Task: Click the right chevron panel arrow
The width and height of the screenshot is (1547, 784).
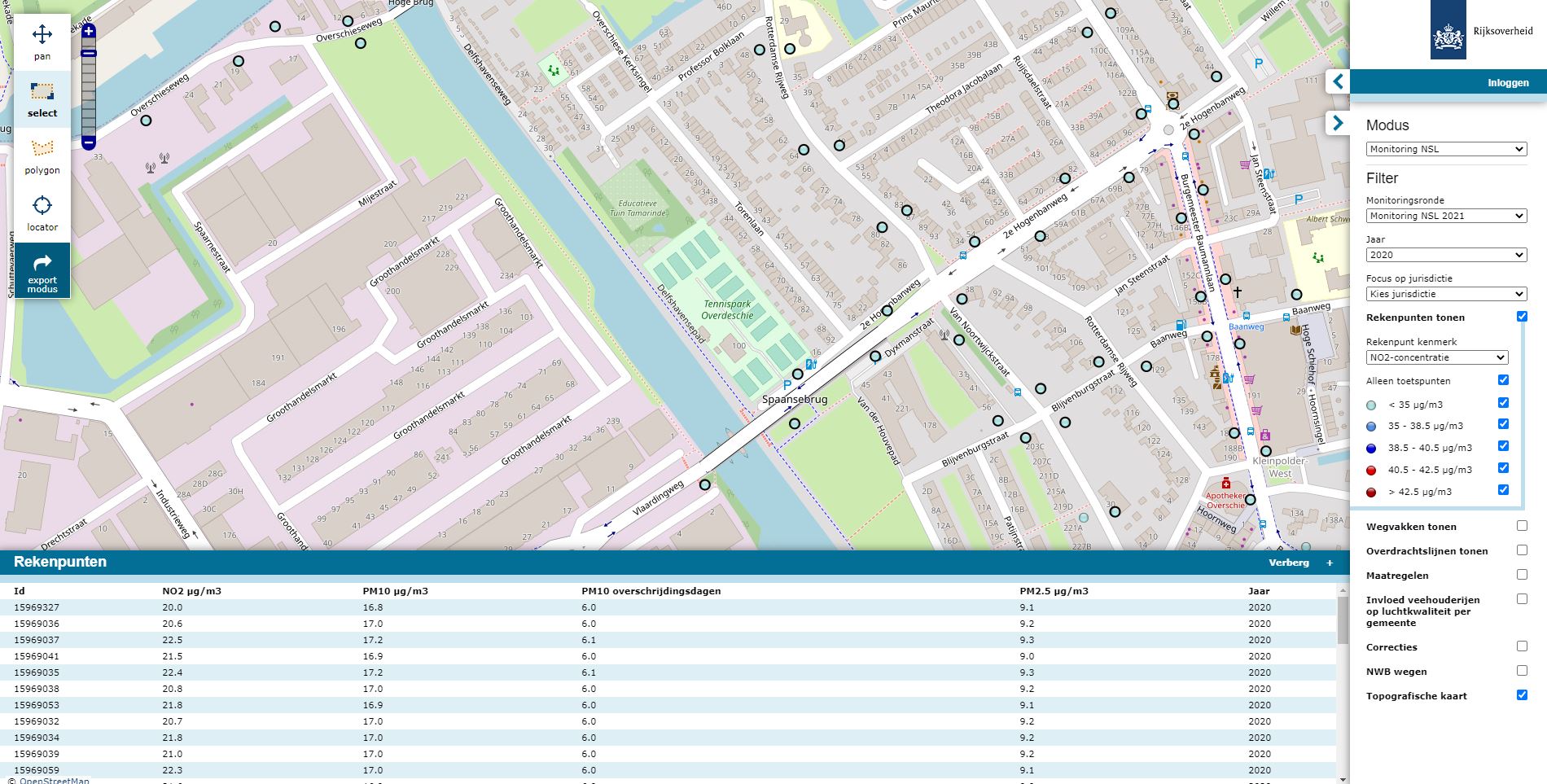Action: tap(1338, 123)
